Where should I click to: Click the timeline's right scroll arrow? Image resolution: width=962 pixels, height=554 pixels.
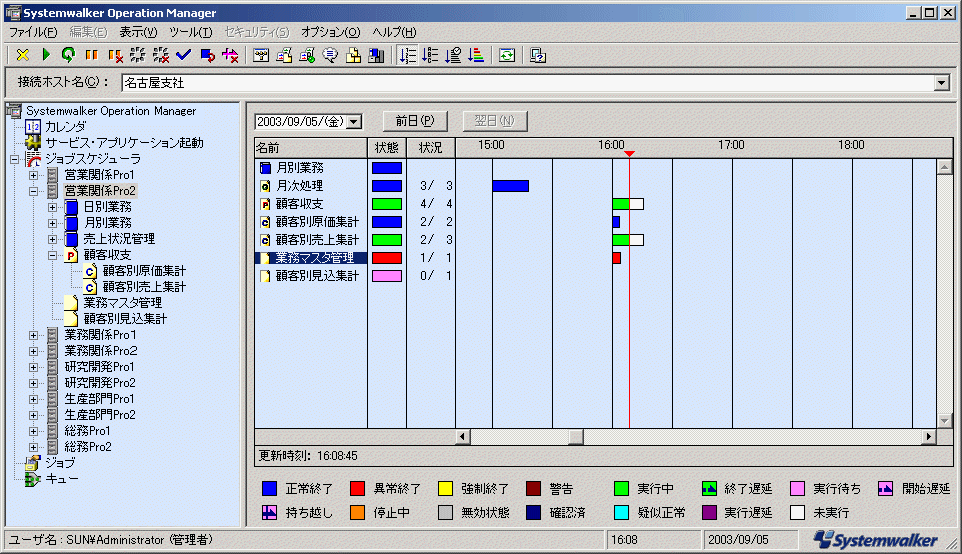(x=929, y=436)
